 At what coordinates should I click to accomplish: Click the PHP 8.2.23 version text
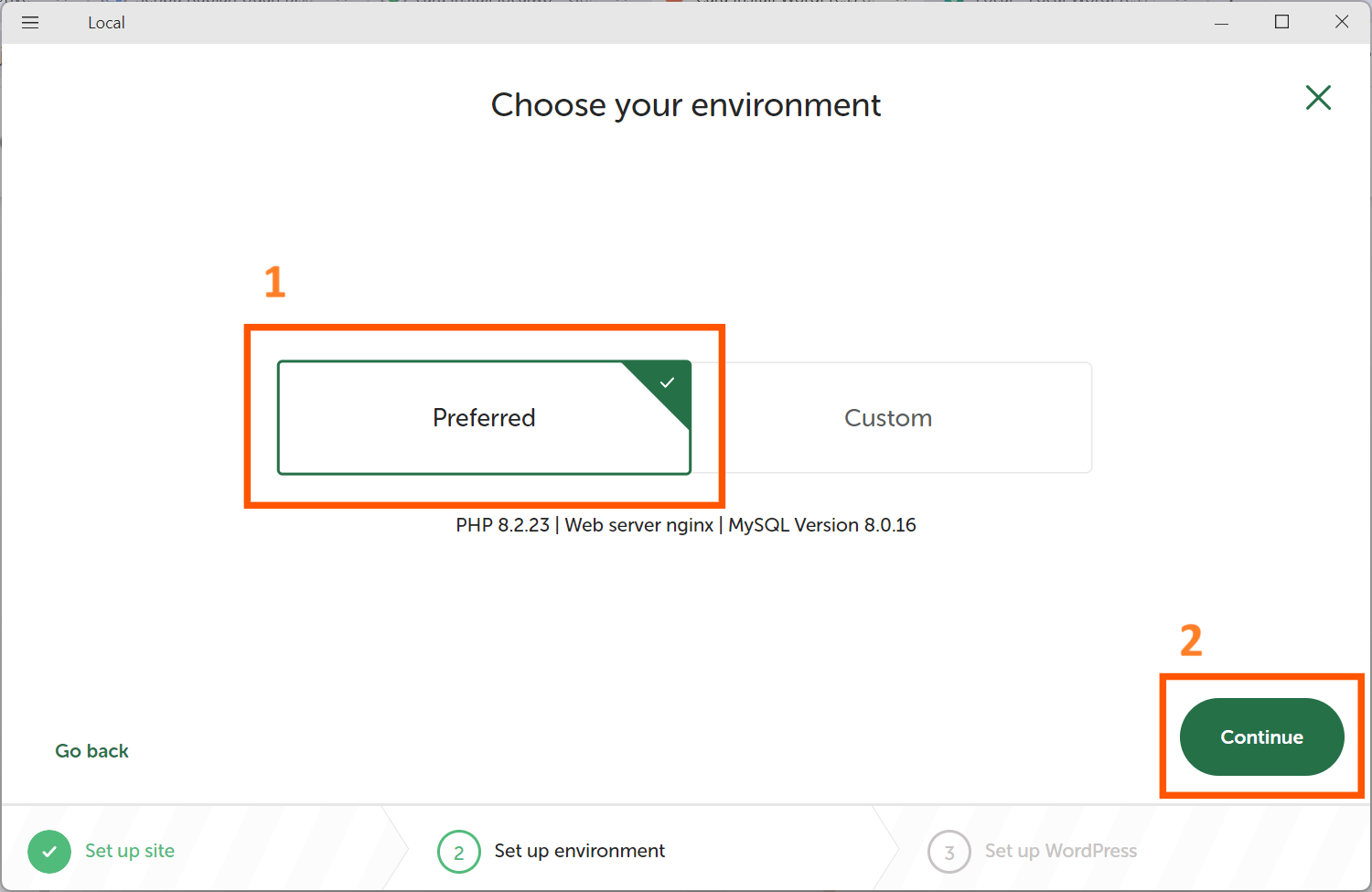(503, 525)
